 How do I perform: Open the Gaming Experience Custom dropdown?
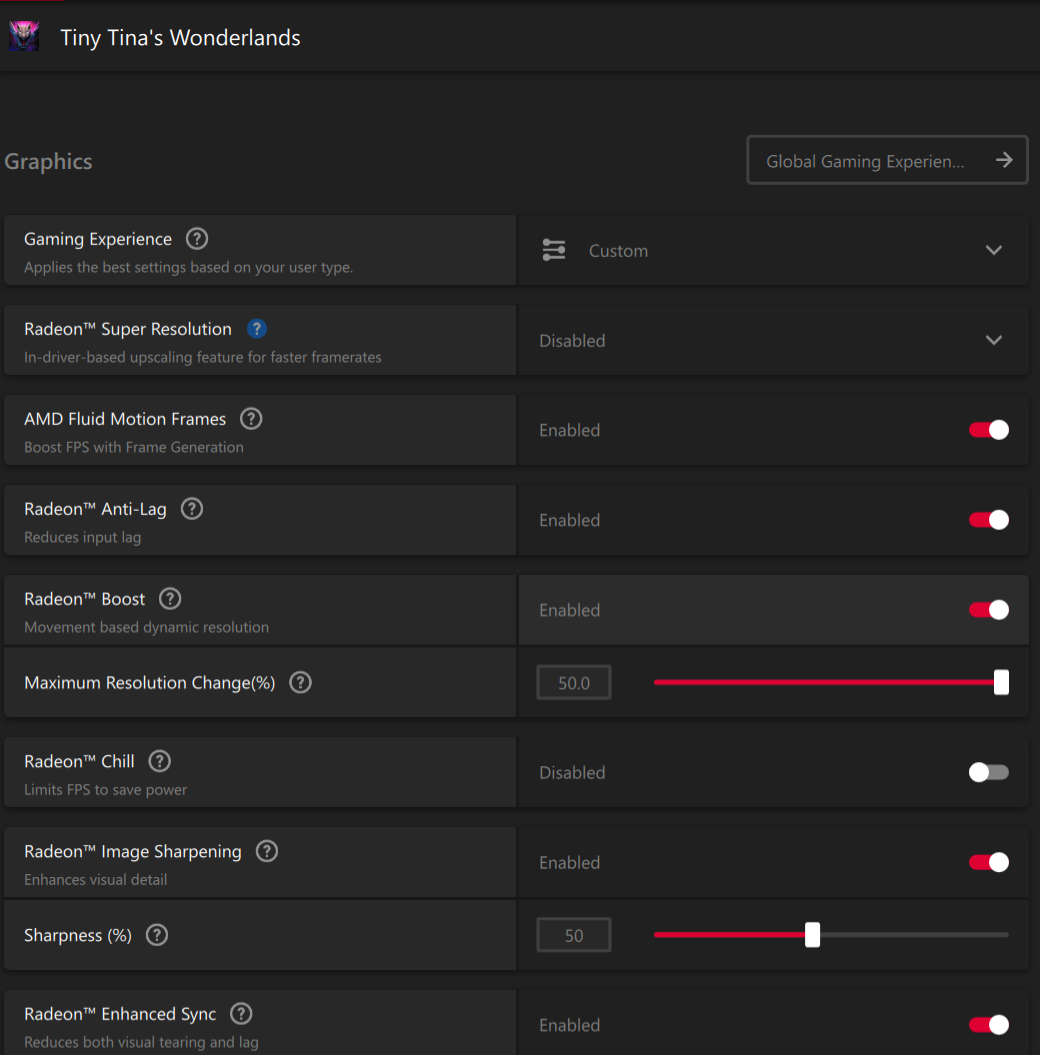(x=772, y=250)
